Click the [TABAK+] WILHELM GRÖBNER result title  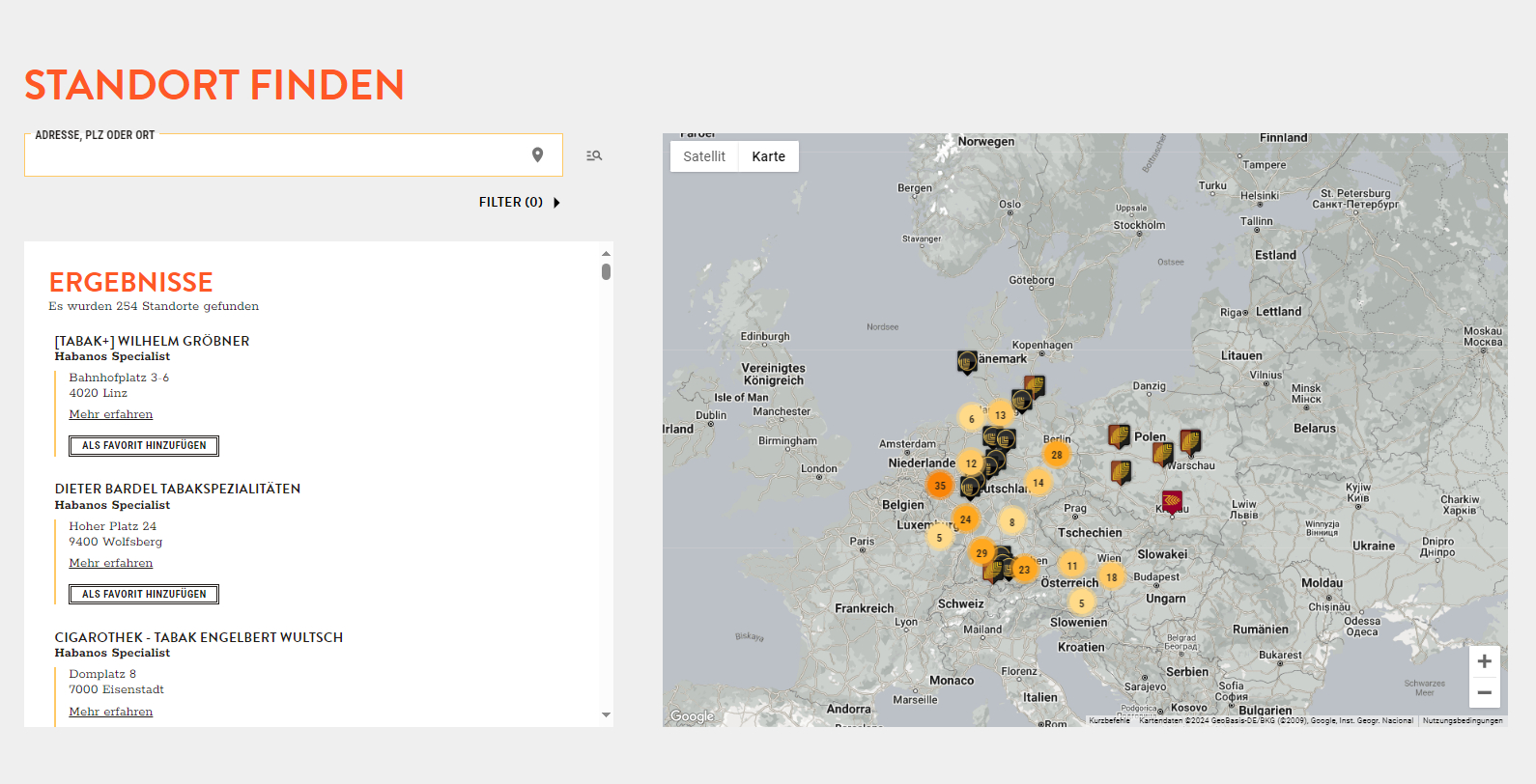pos(152,341)
